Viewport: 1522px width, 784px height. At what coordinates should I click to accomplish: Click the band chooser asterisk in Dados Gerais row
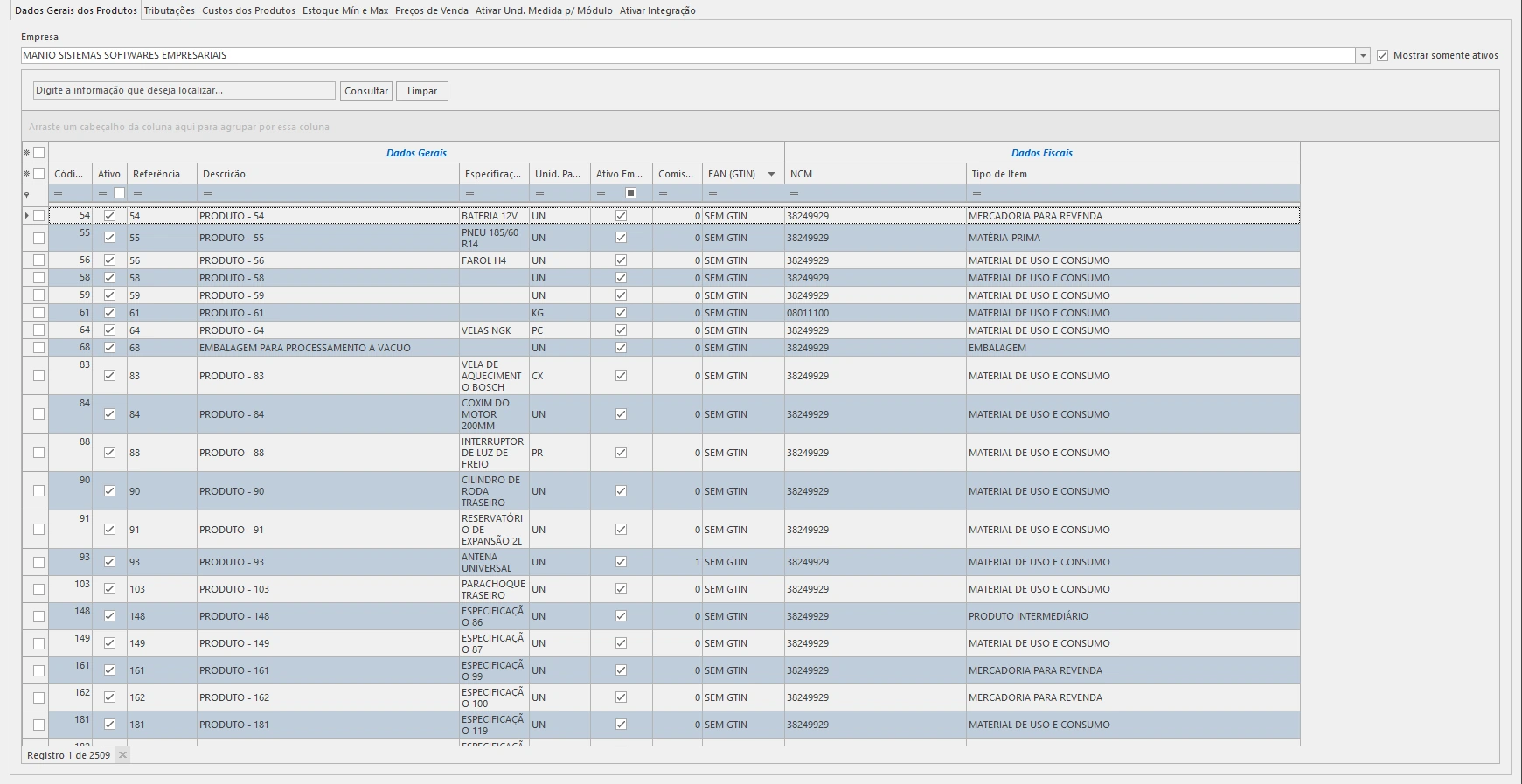click(26, 153)
